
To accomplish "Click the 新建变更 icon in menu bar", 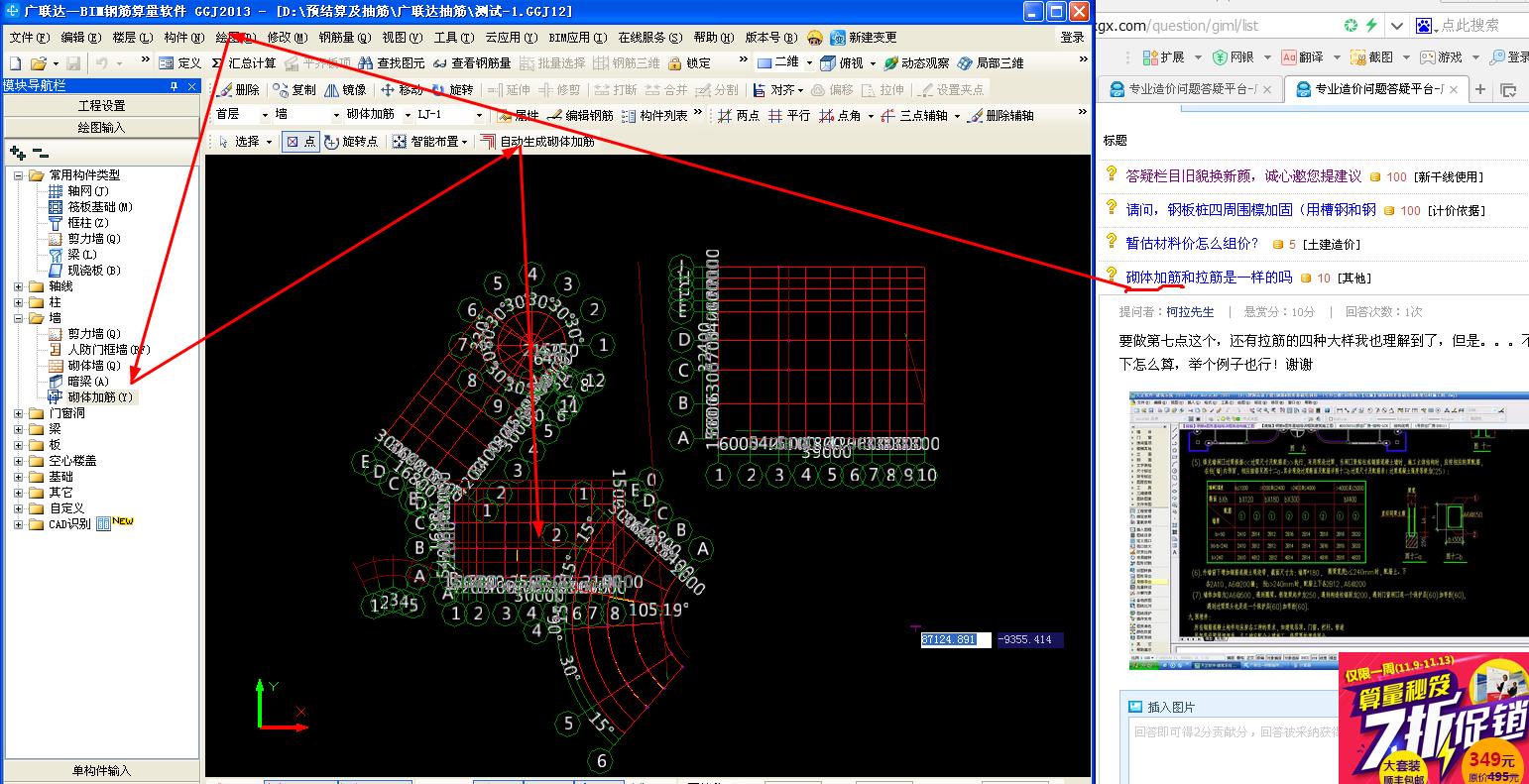I will (x=864, y=37).
